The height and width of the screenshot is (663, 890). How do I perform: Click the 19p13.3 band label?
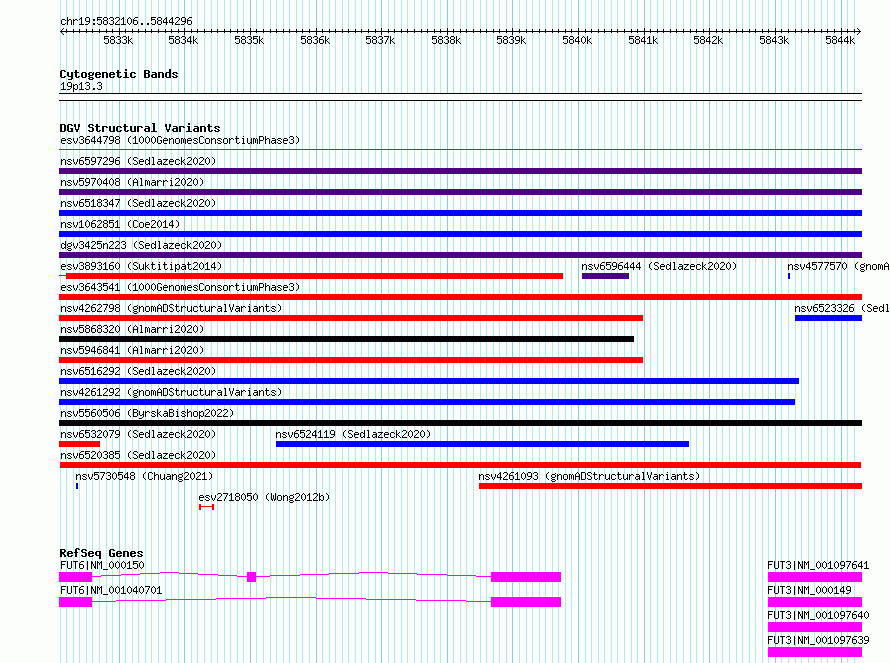[81, 86]
